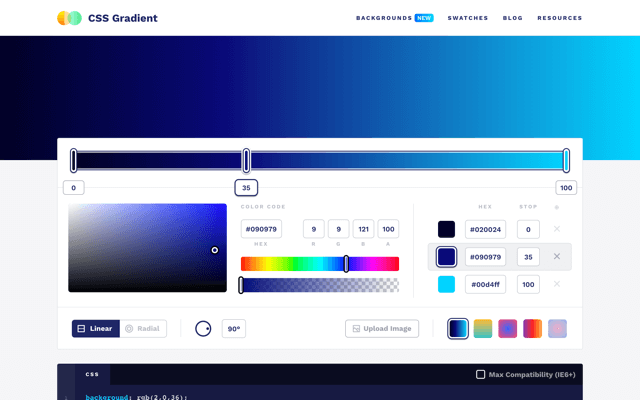
Task: Remove the #090979 color stop
Action: click(557, 256)
